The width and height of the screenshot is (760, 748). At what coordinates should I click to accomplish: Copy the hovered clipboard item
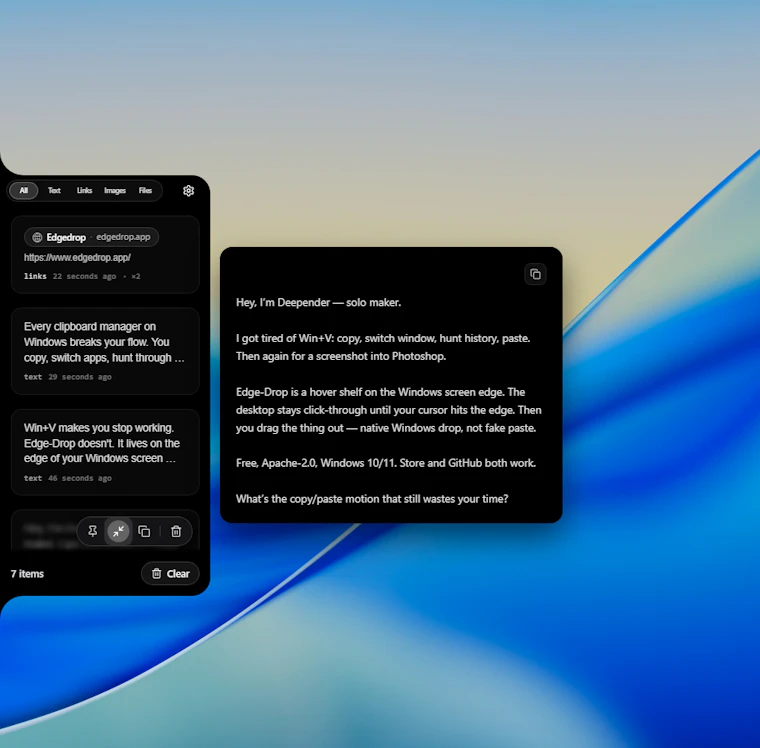pyautogui.click(x=144, y=531)
